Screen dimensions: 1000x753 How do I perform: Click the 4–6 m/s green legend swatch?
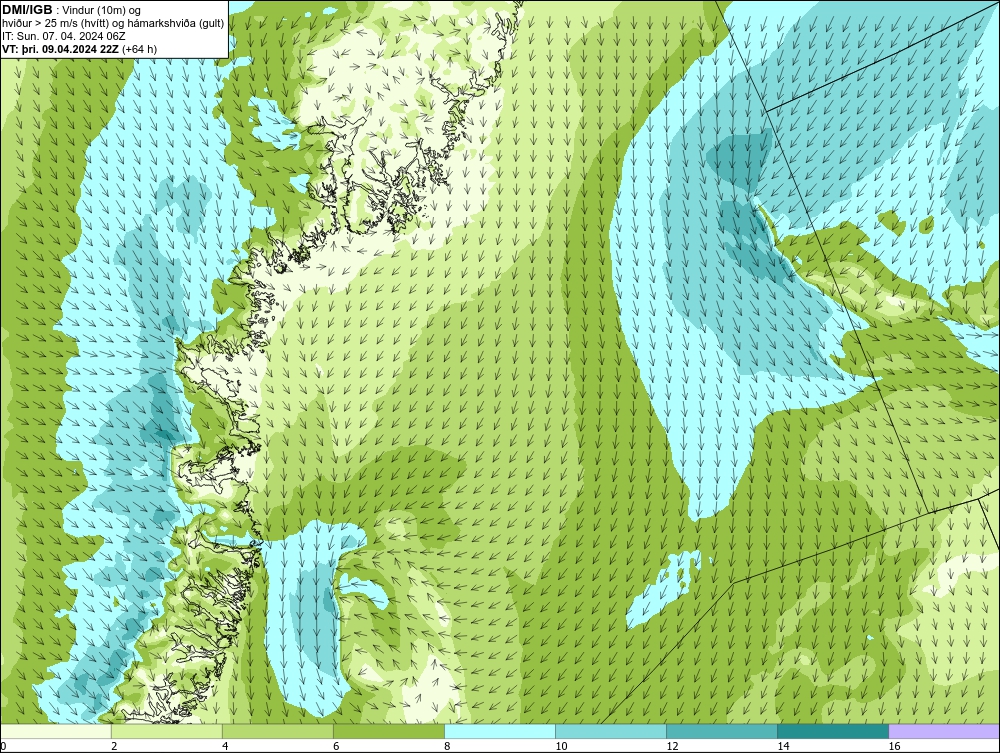278,731
